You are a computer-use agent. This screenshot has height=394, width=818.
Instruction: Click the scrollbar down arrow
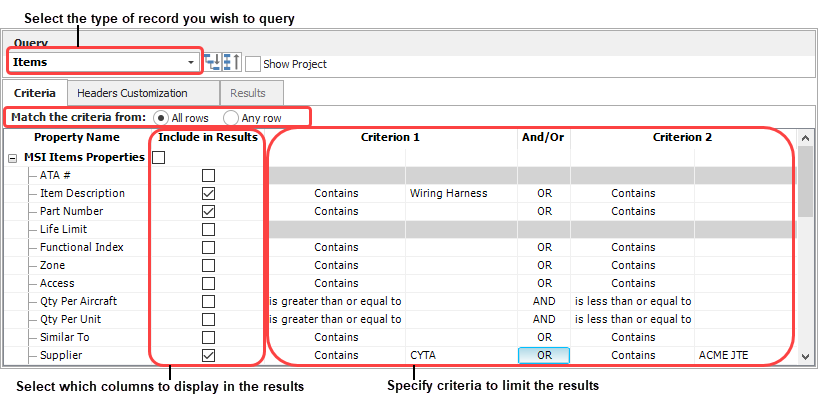(x=805, y=356)
